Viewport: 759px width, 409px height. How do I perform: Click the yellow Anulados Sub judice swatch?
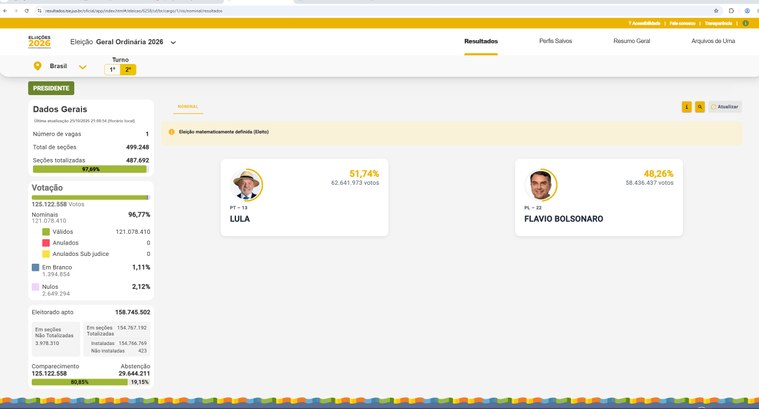click(x=46, y=254)
